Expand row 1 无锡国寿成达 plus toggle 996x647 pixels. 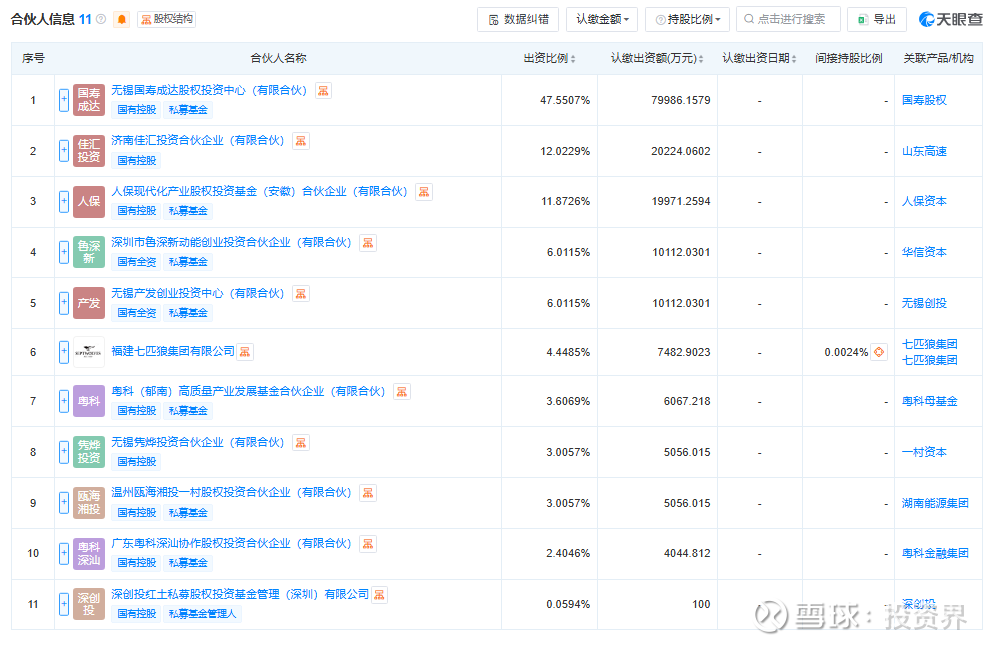click(x=64, y=100)
